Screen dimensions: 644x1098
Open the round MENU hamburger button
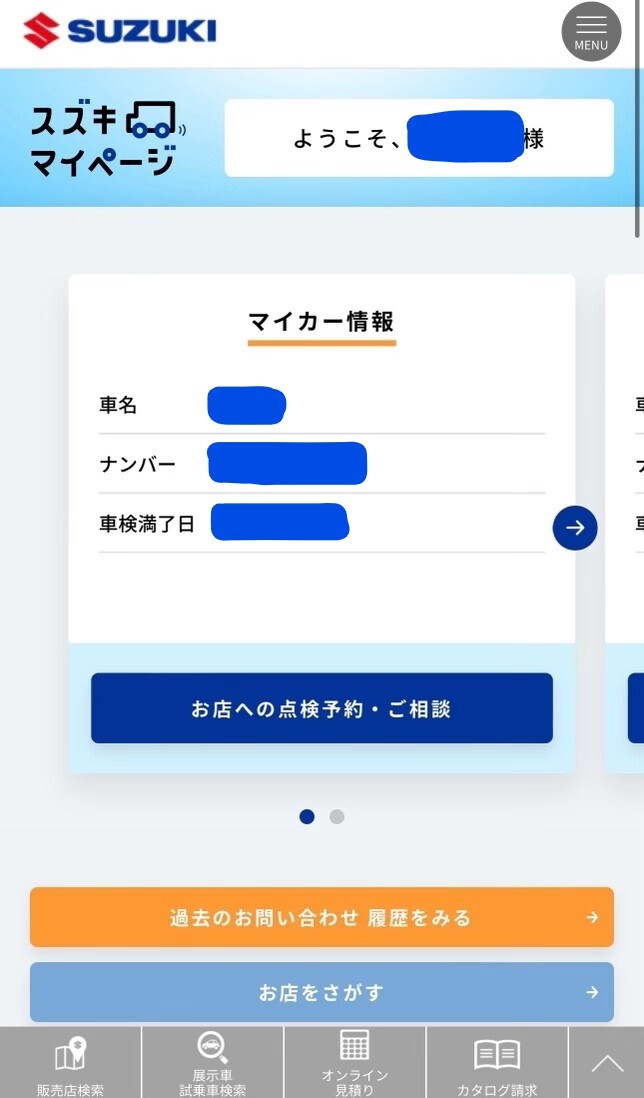click(x=591, y=32)
